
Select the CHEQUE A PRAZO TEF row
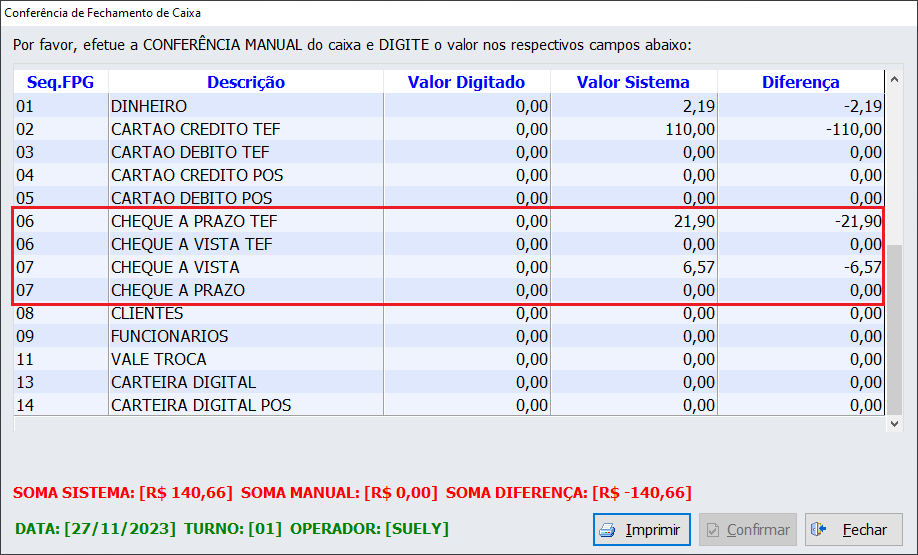click(192, 221)
